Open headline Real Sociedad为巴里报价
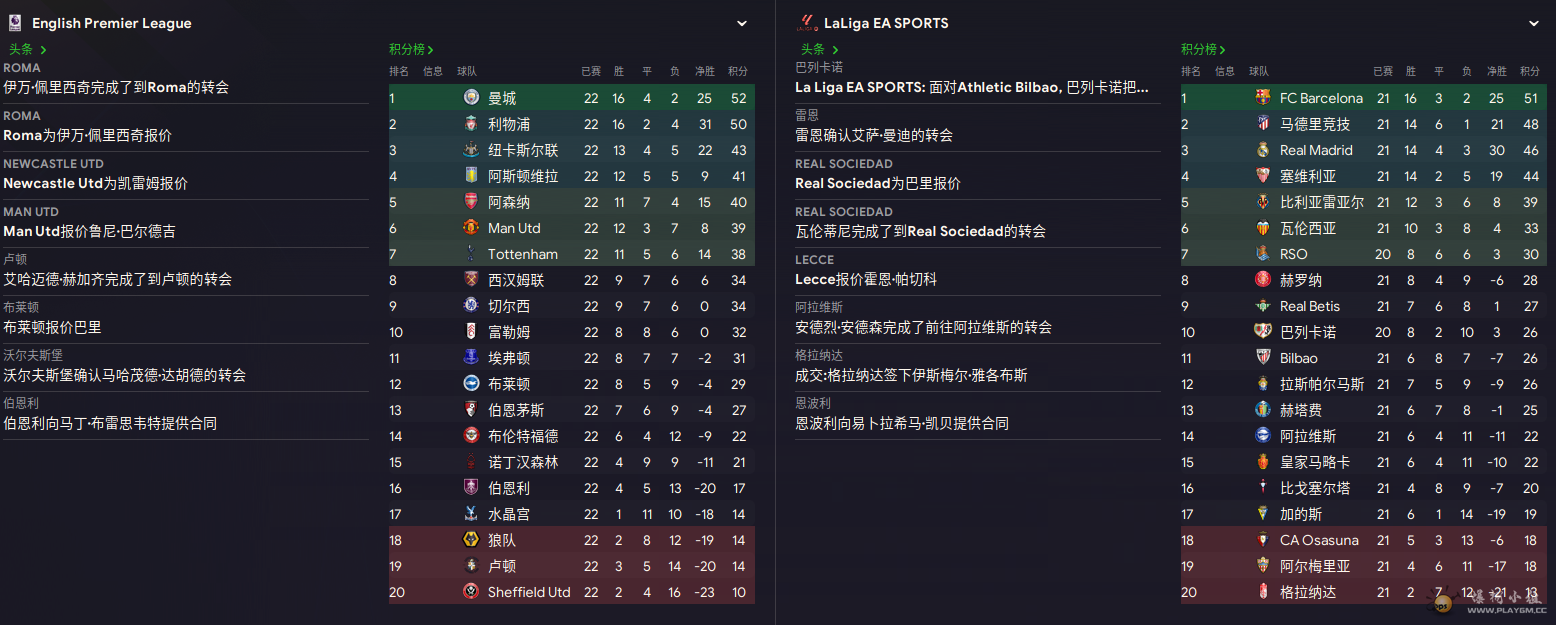The width and height of the screenshot is (1556, 625). (x=878, y=183)
